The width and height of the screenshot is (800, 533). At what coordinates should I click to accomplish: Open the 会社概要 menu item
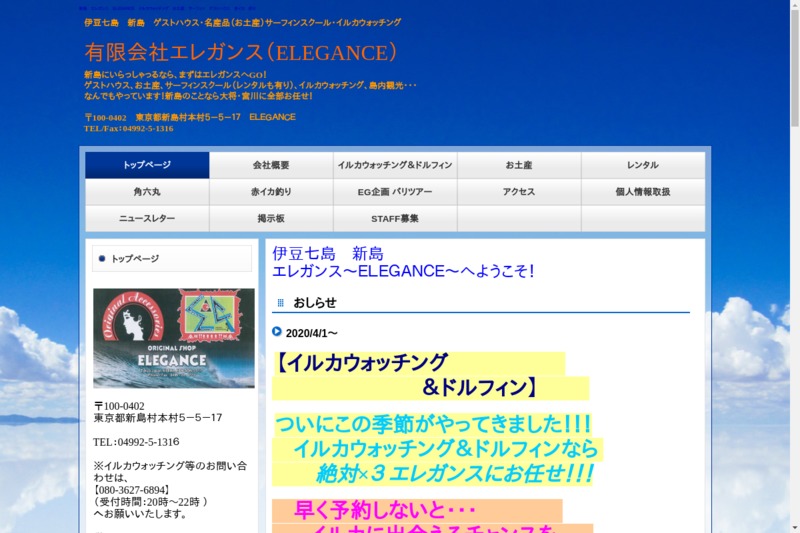click(x=271, y=165)
